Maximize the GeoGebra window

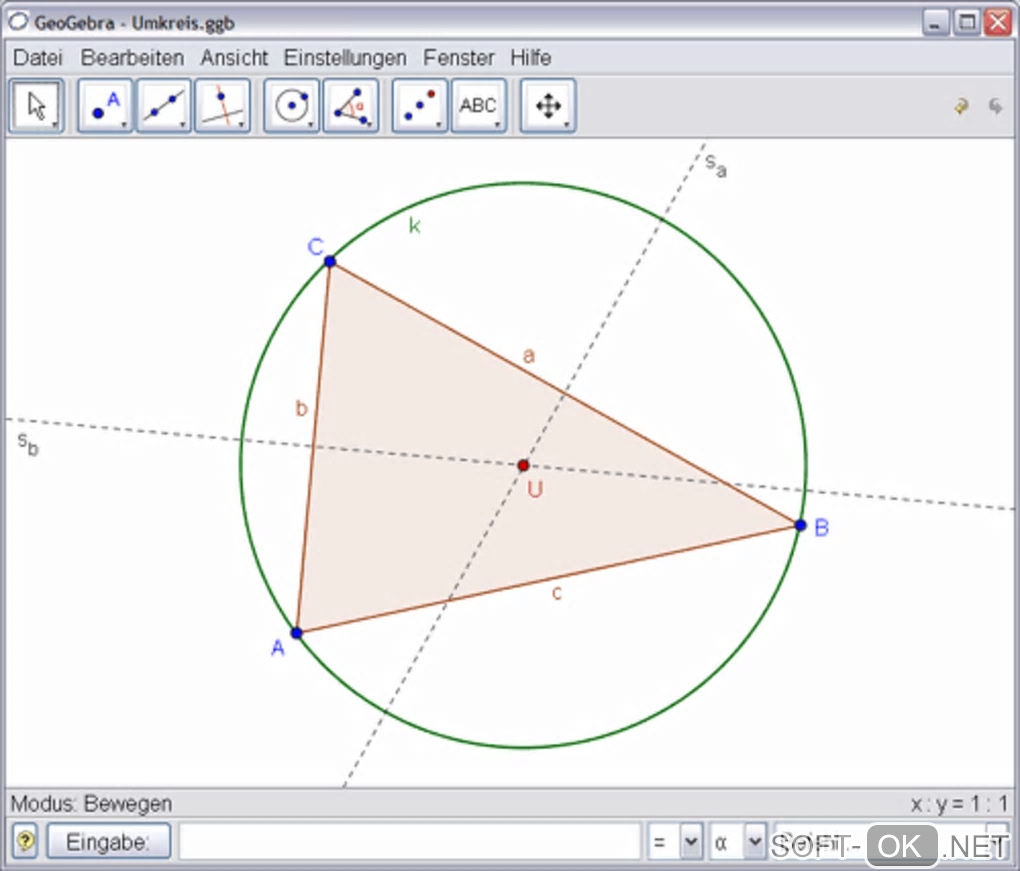[x=967, y=23]
